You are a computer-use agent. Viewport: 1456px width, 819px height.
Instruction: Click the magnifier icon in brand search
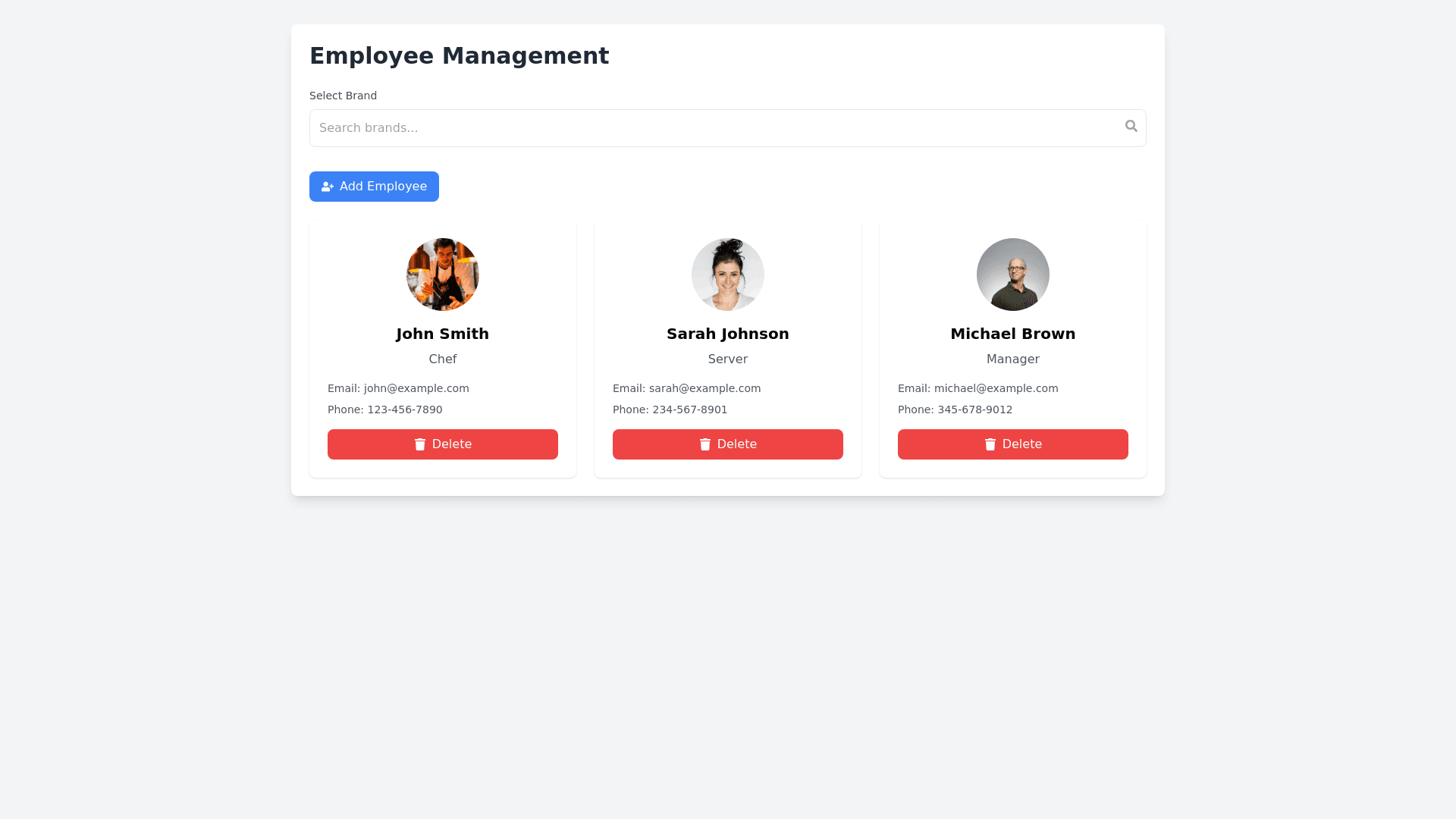coord(1131,126)
